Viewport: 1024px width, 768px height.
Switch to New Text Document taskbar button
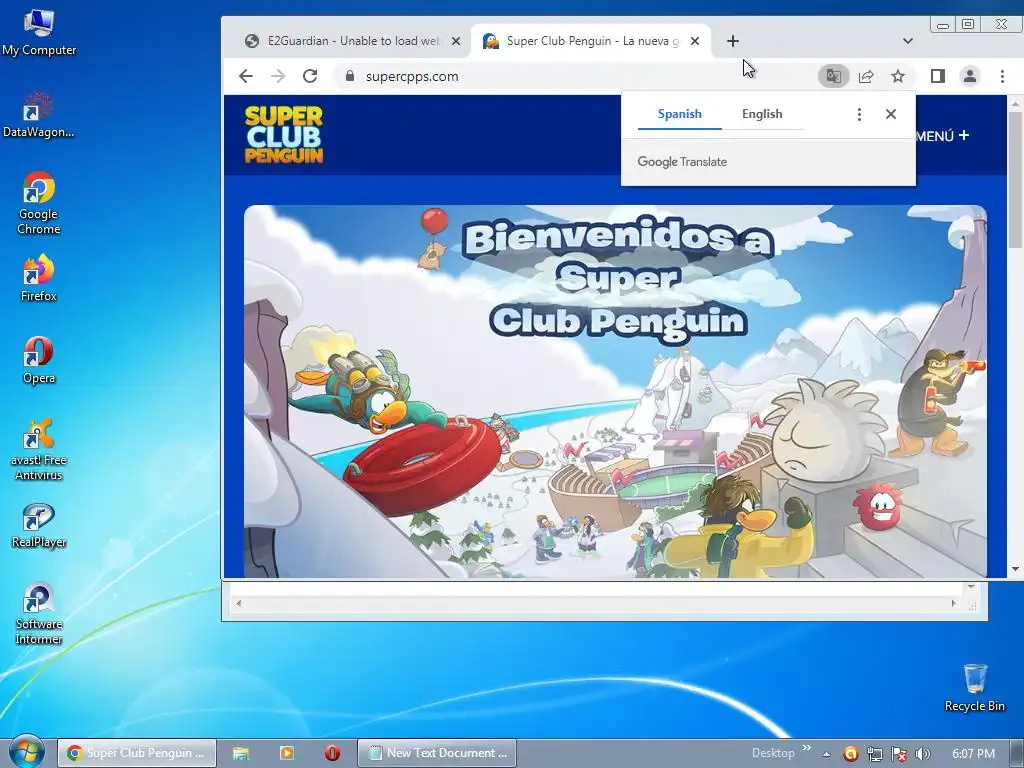pyautogui.click(x=437, y=753)
